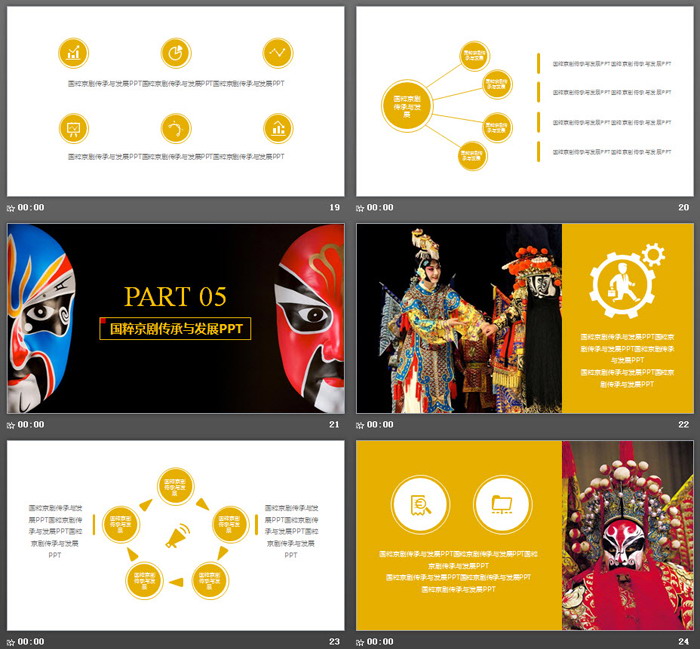Image resolution: width=700 pixels, height=649 pixels.
Task: Select the PART 05 title slide thumbnail
Action: 175,318
